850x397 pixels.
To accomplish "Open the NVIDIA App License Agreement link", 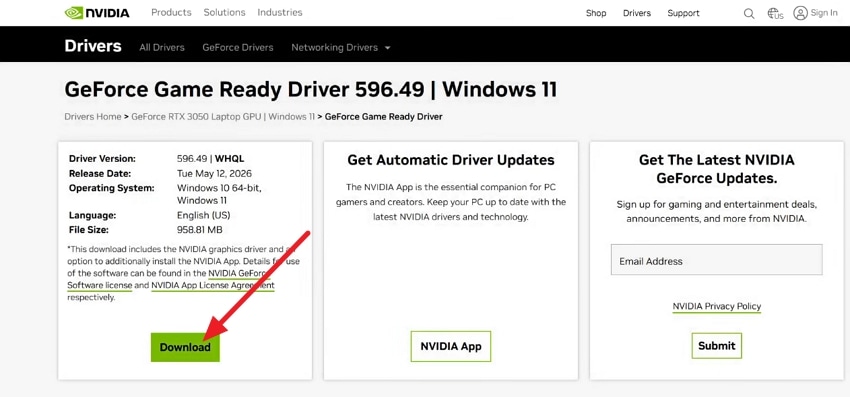I will [213, 285].
